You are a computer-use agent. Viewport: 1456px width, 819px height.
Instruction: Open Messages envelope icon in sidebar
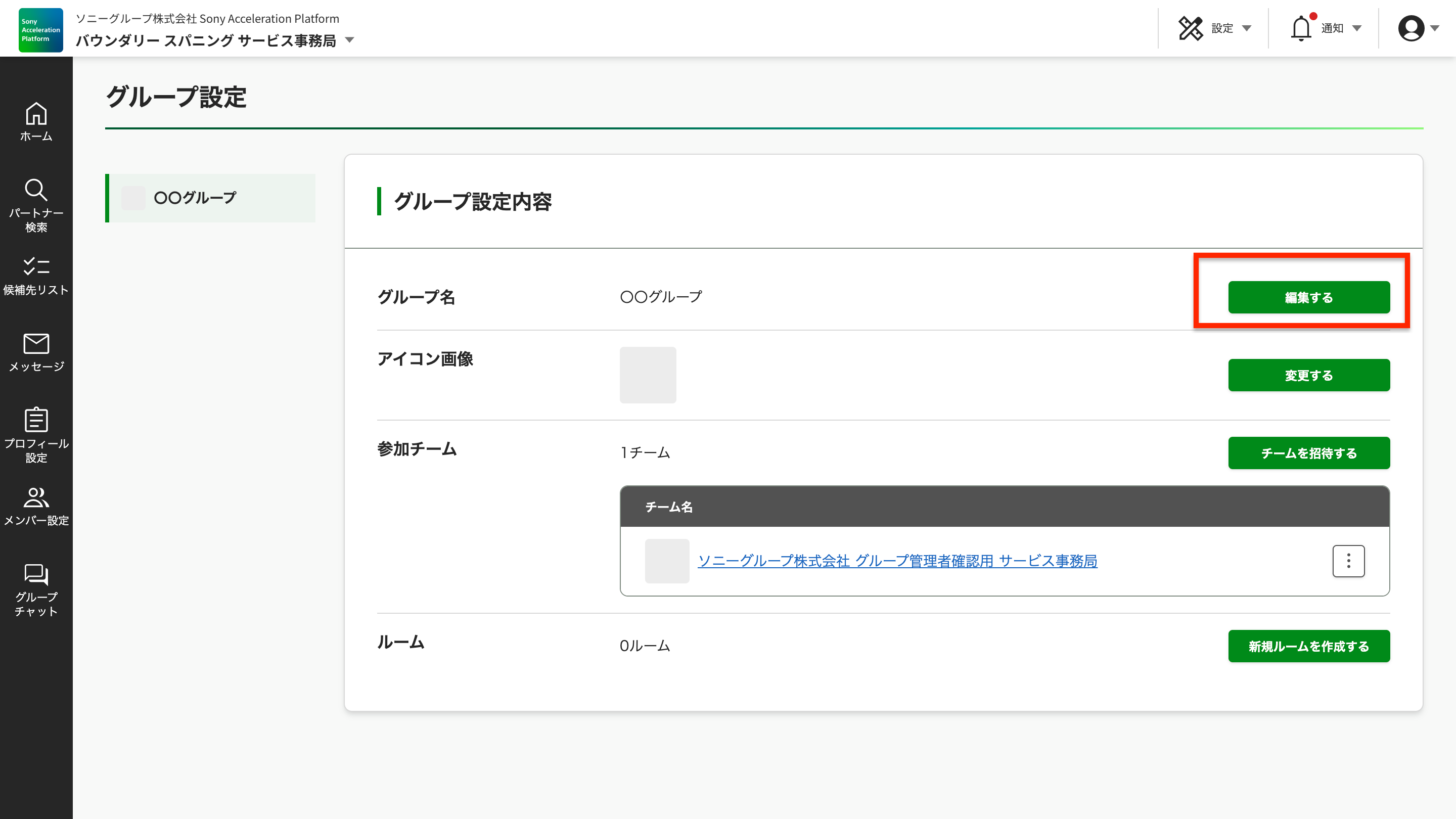pyautogui.click(x=36, y=344)
